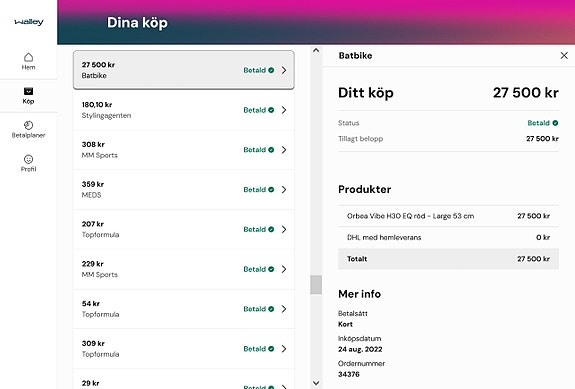This screenshot has width=575, height=389.
Task: Open Betalplaner in sidebar
Action: [x=28, y=130]
